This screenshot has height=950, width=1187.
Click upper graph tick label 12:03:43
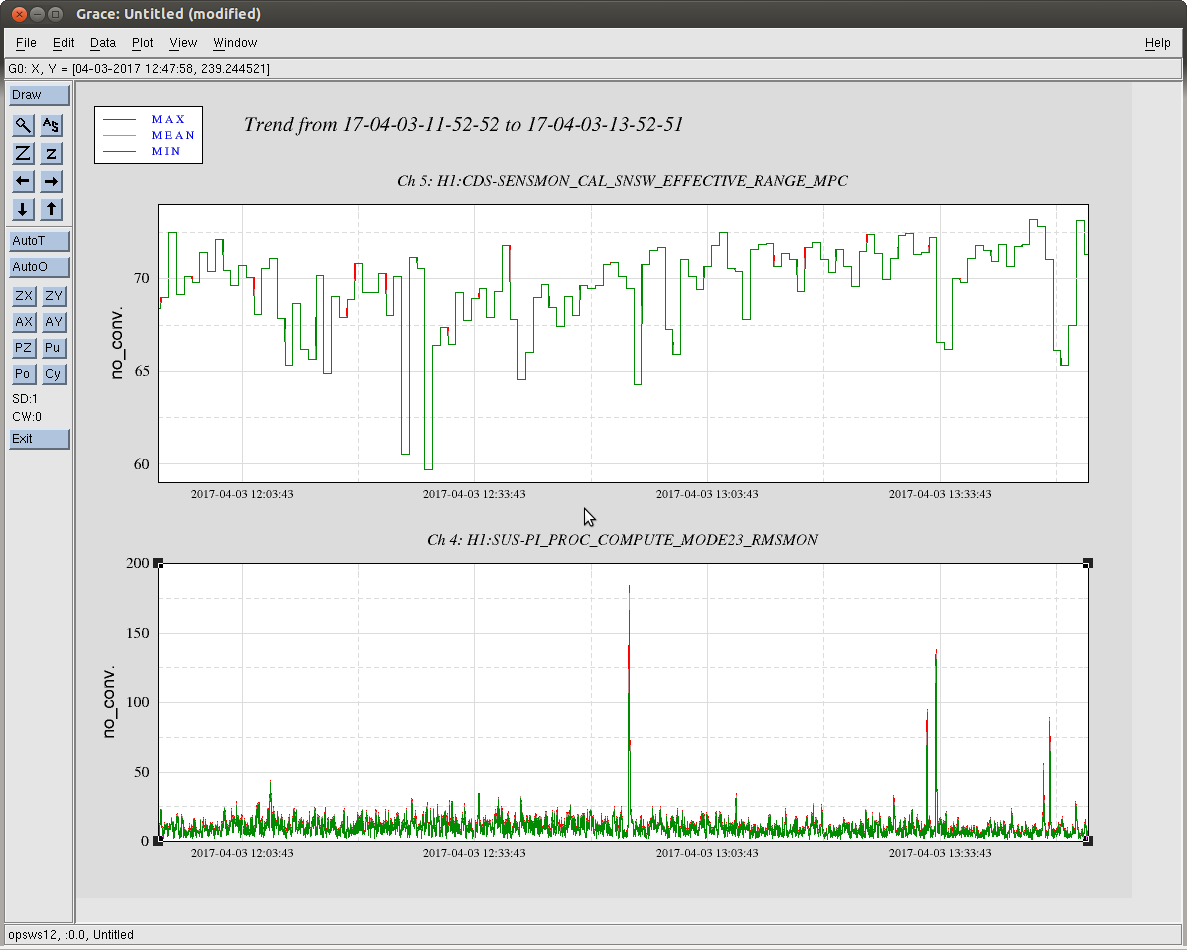coord(242,494)
